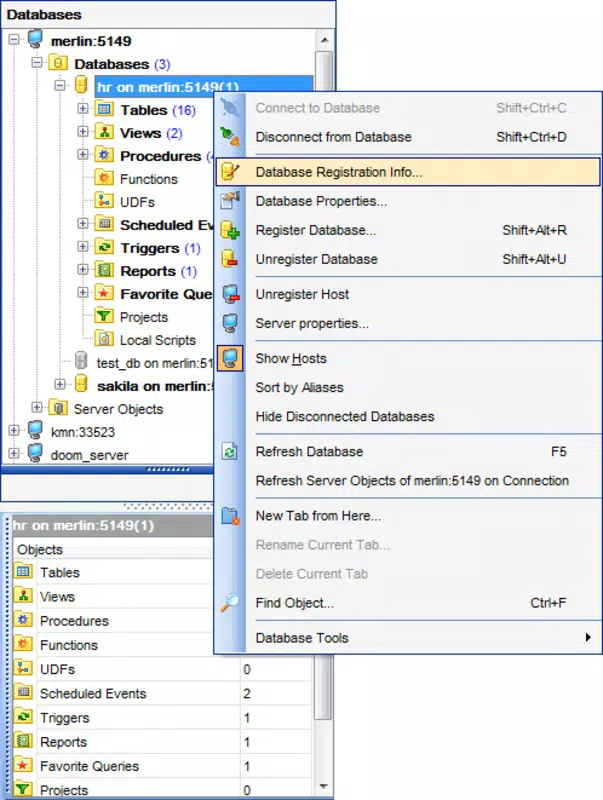The width and height of the screenshot is (603, 800).
Task: Open Server properties from context menu
Action: coord(407,323)
